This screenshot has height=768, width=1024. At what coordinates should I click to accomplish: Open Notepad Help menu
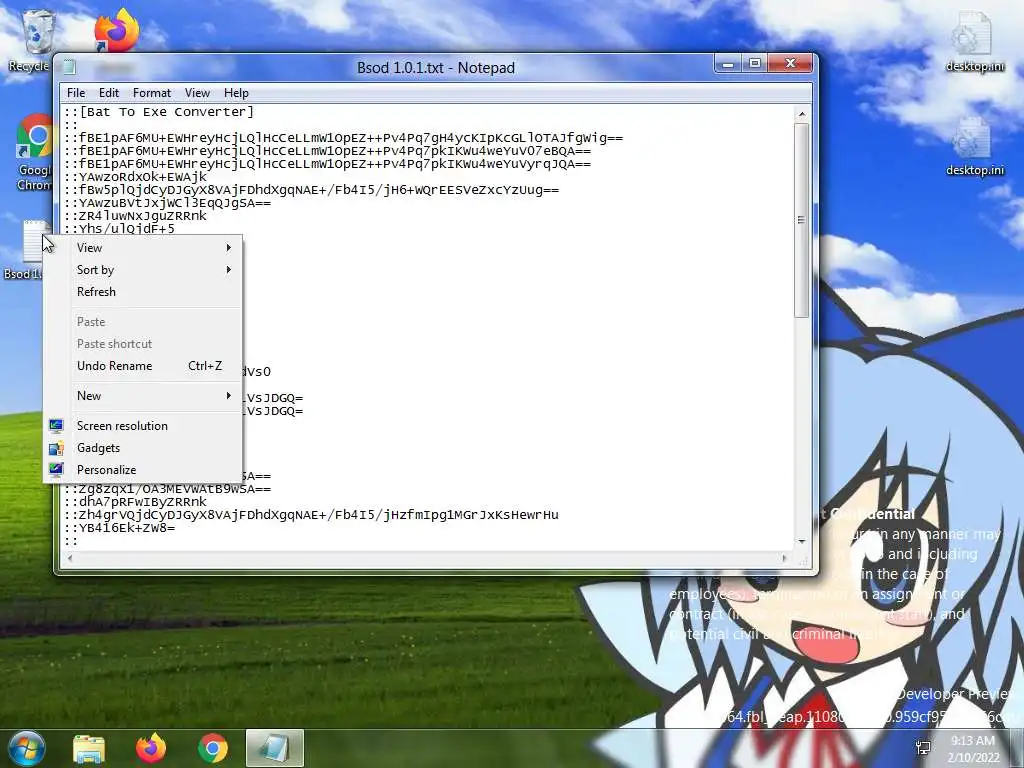[x=236, y=93]
